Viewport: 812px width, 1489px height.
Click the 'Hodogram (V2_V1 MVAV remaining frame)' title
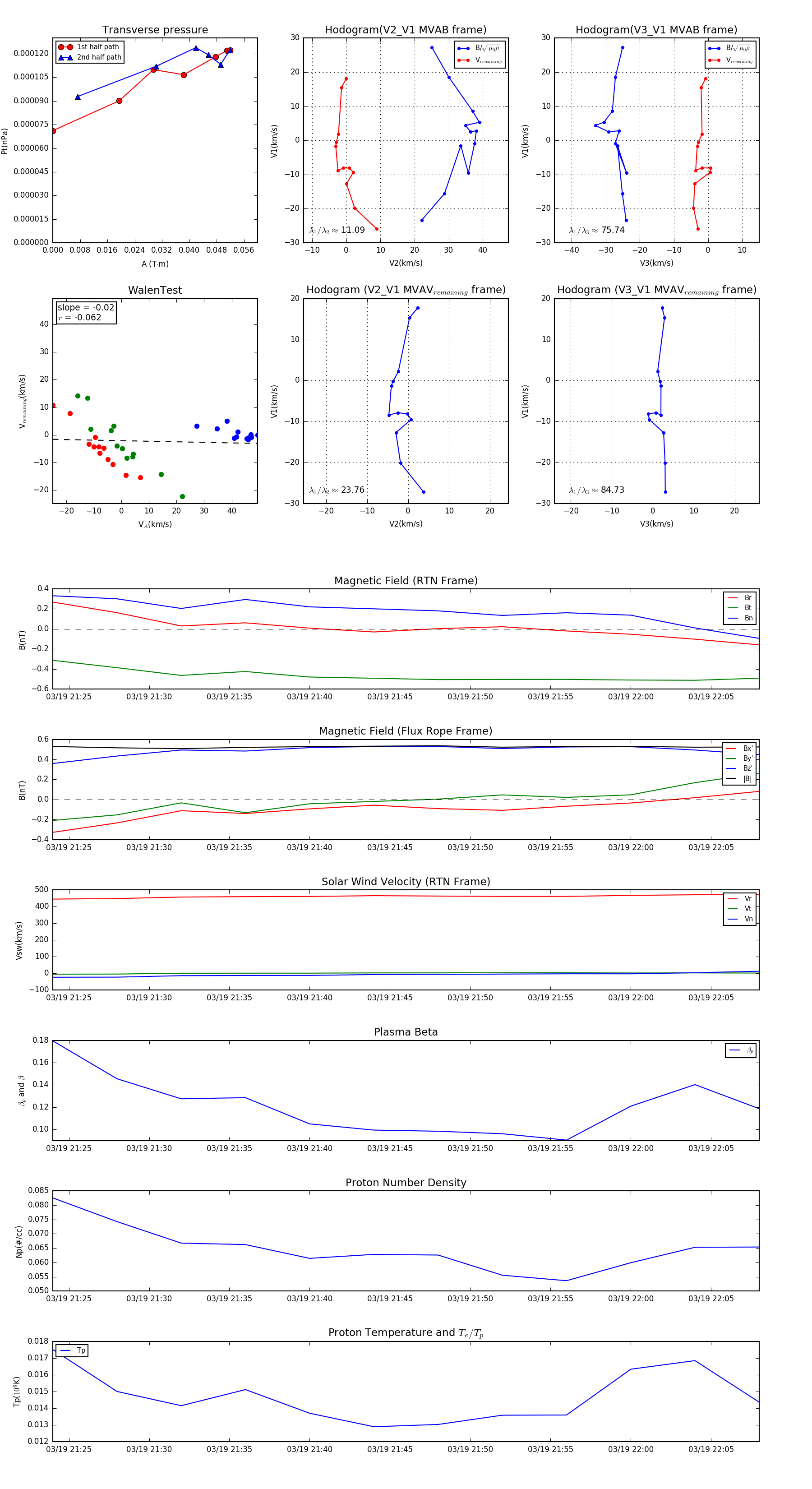coord(406,290)
